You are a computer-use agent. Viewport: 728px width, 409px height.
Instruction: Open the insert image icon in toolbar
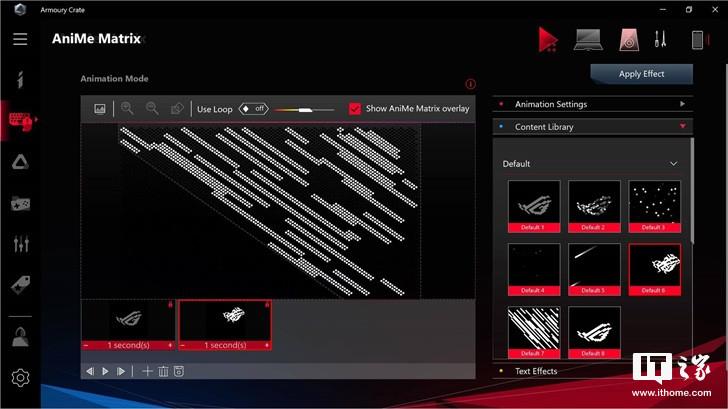tap(100, 108)
